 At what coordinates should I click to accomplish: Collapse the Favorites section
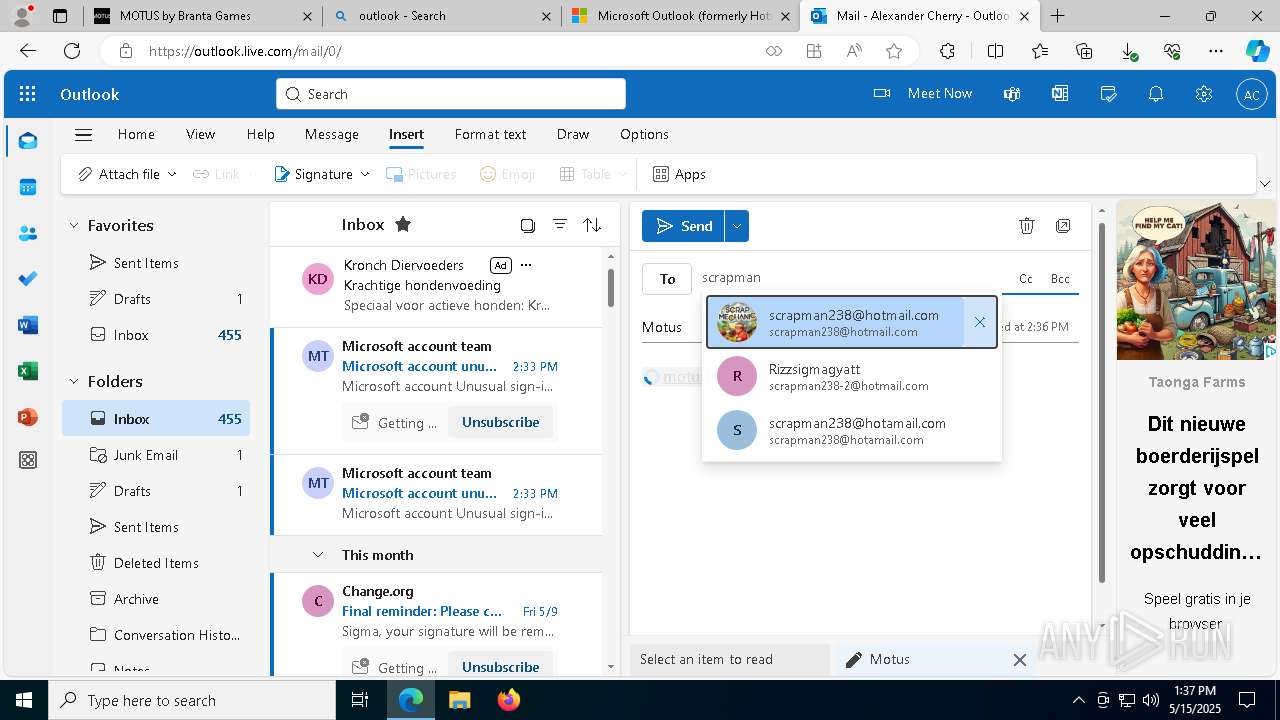(x=73, y=226)
